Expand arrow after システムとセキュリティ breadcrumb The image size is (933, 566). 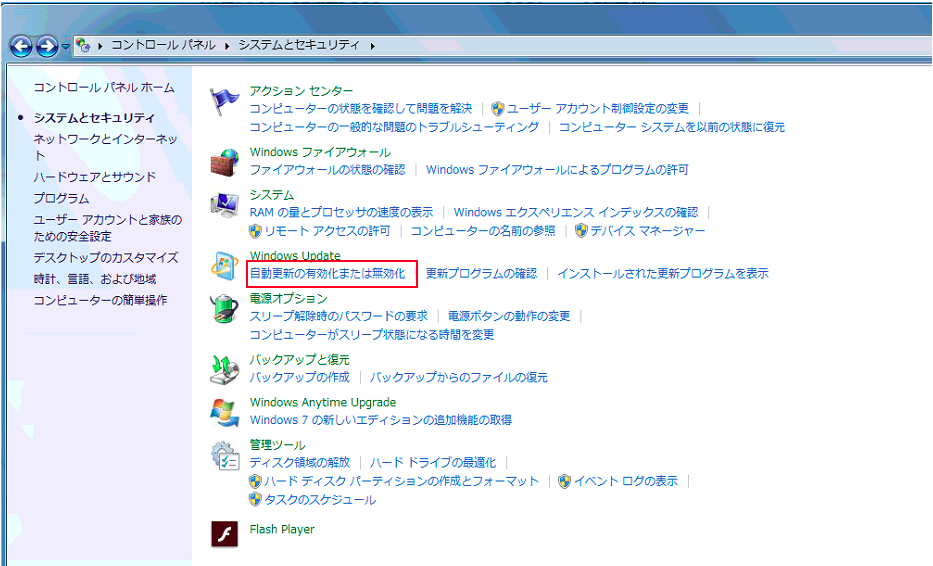(x=372, y=46)
